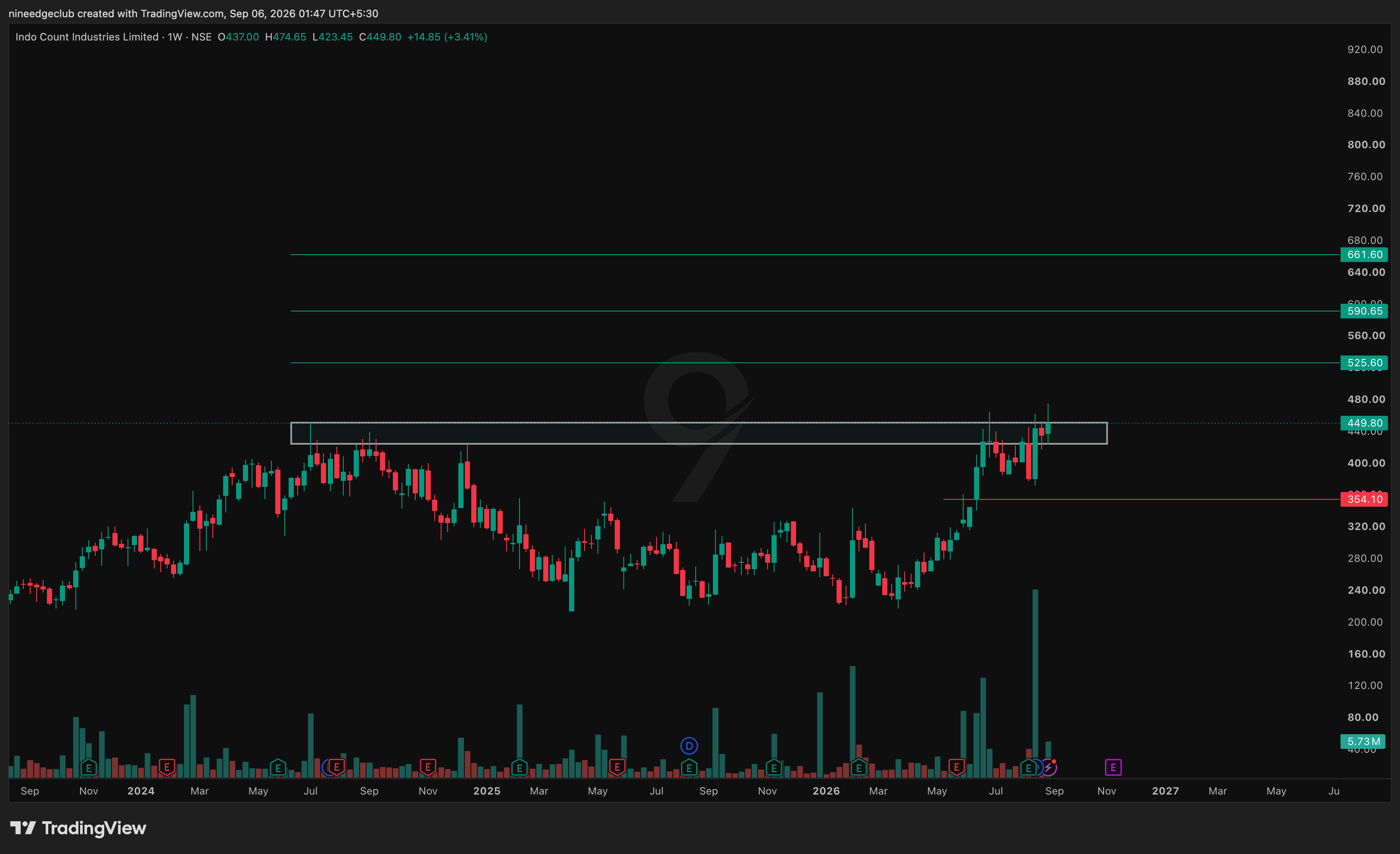The height and width of the screenshot is (854, 1400).
Task: Open the green earnings marker near Aug 2026
Action: pos(1028,768)
